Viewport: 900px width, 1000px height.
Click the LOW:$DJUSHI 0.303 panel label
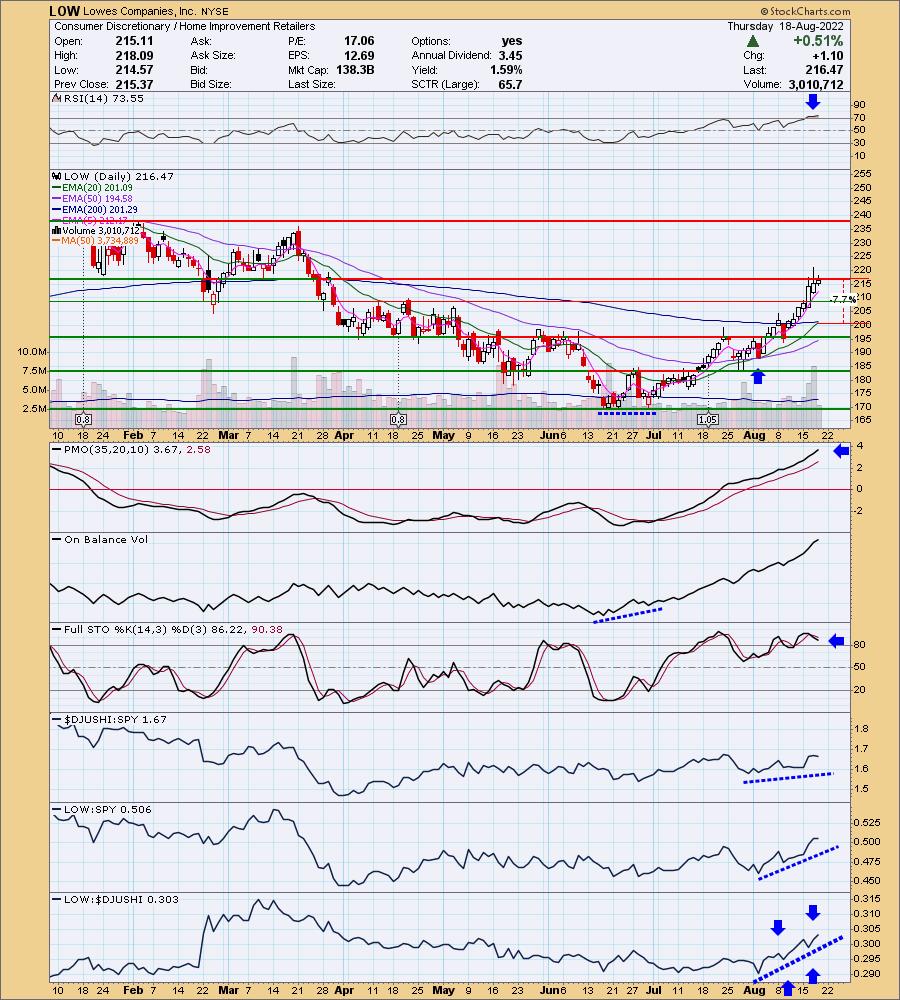117,900
